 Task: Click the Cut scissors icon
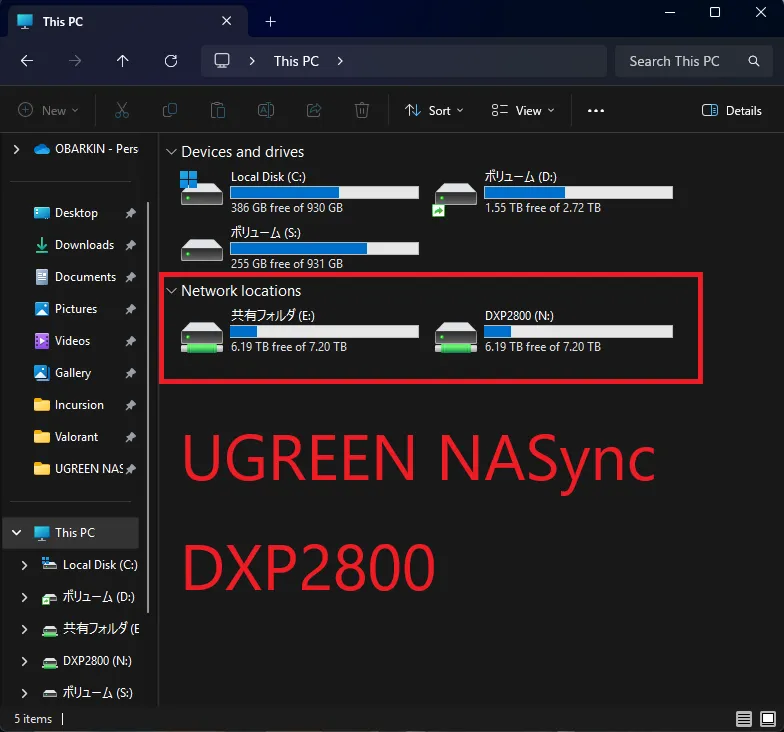[x=122, y=110]
